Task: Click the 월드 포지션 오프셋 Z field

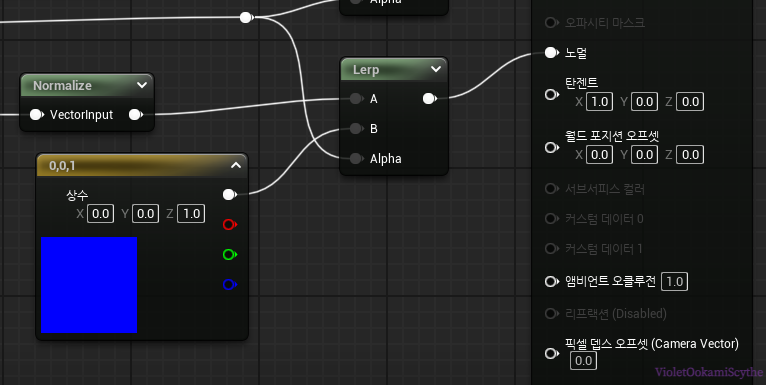Action: point(690,154)
